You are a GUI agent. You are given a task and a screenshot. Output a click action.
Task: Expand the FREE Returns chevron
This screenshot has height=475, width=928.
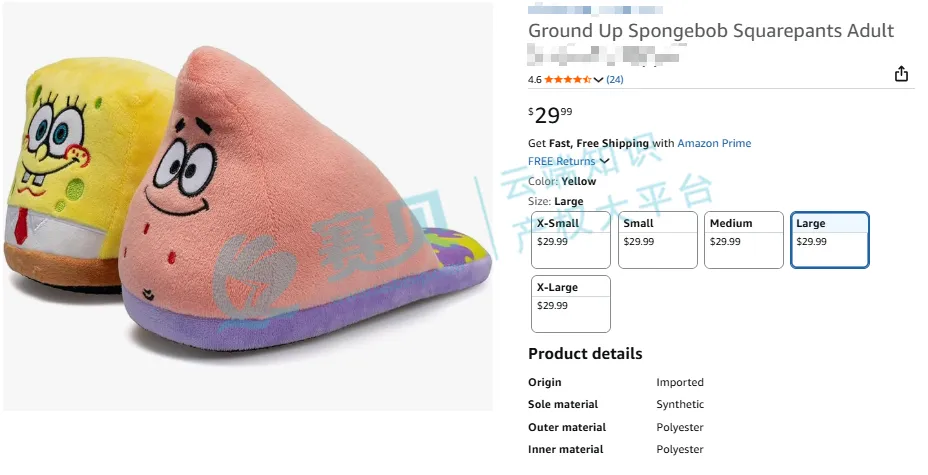[x=604, y=161]
